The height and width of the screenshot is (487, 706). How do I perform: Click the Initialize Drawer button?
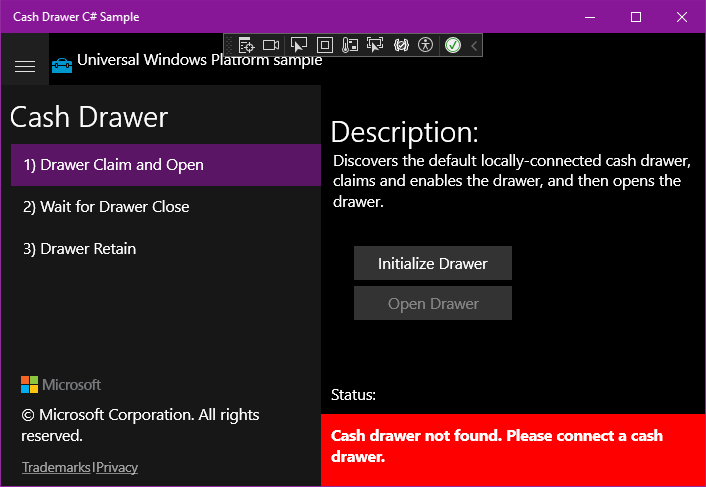433,263
